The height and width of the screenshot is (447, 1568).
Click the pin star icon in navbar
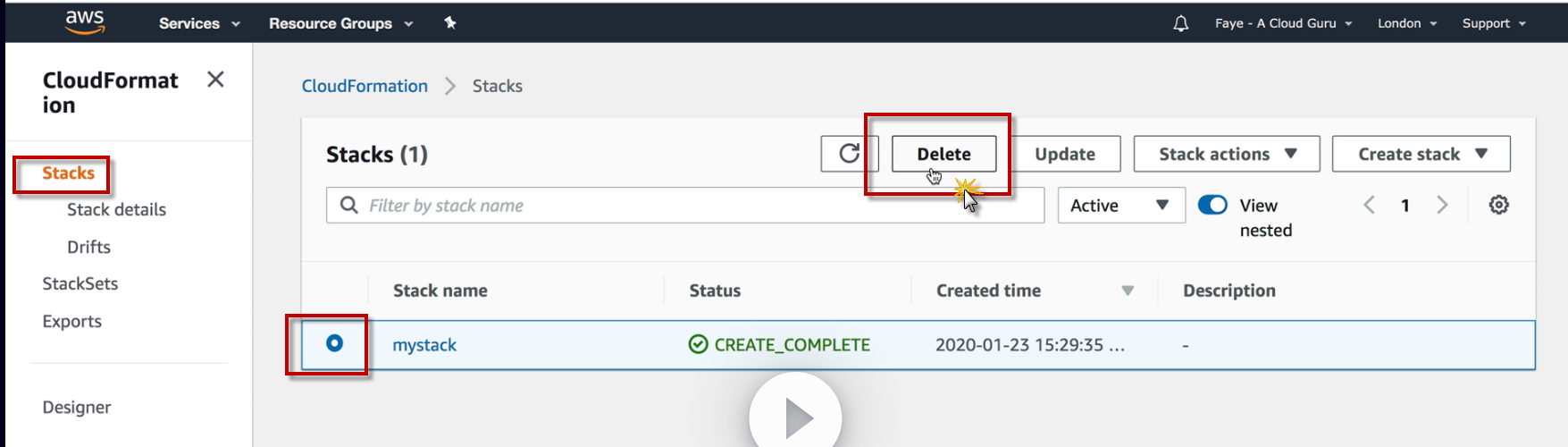(450, 23)
